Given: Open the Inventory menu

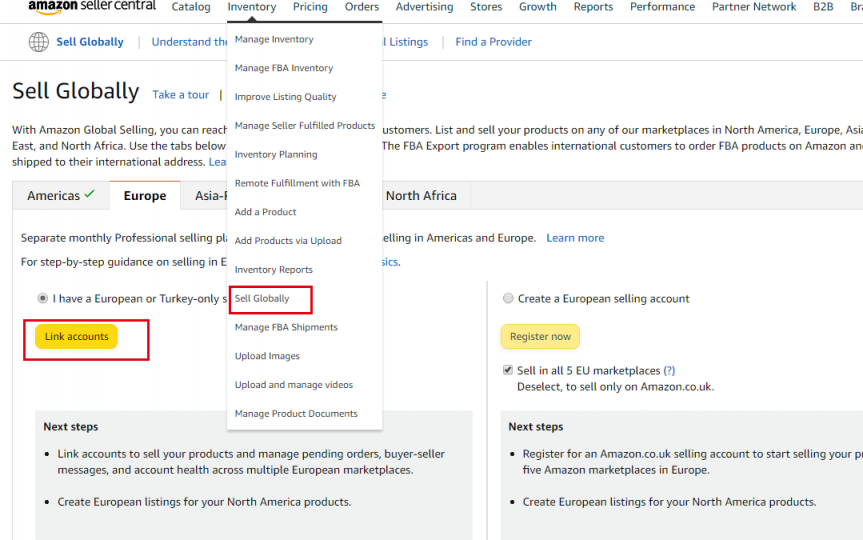Looking at the screenshot, I should [x=252, y=7].
